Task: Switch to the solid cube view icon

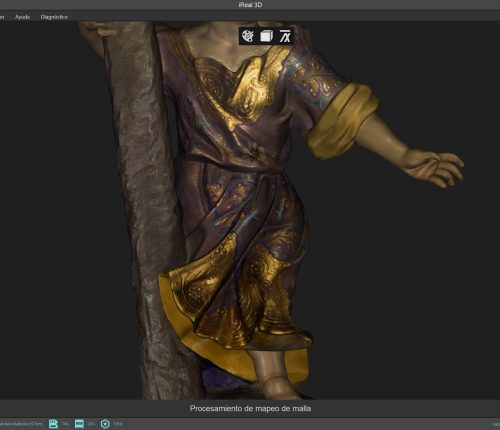Action: point(266,36)
